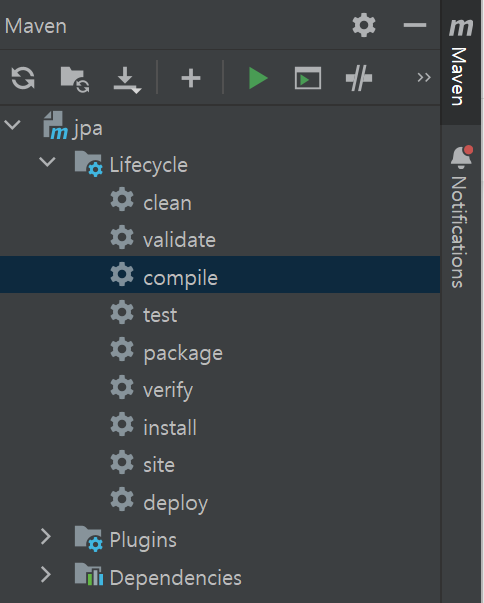Click the gear icon beside deploy
The height and width of the screenshot is (603, 484).
point(122,499)
